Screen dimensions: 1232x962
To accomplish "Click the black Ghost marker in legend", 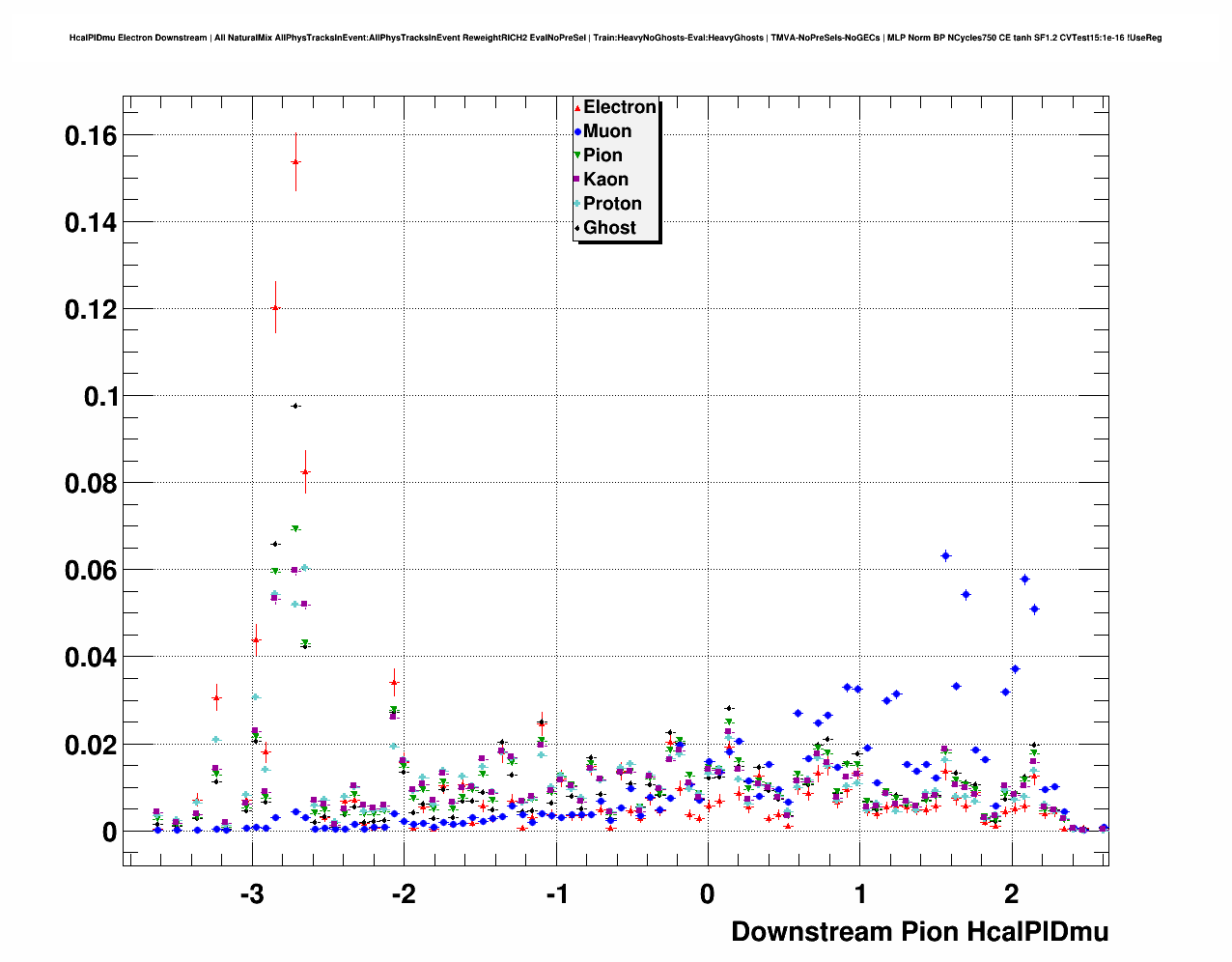I will point(577,228).
